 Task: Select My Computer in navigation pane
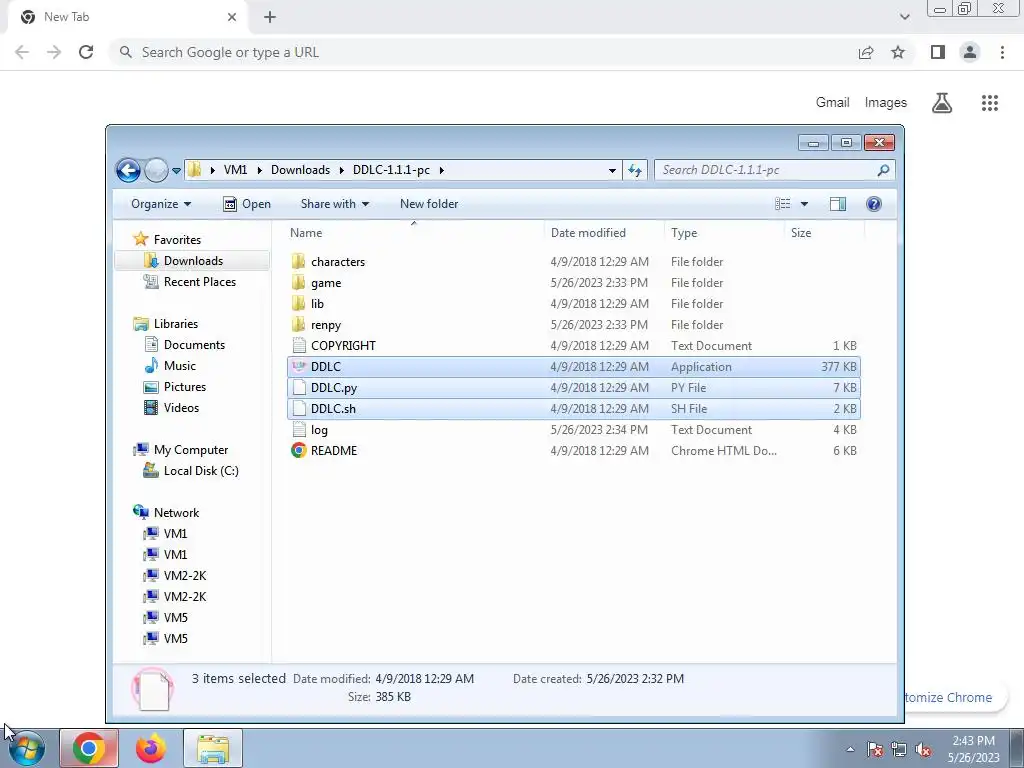point(191,449)
